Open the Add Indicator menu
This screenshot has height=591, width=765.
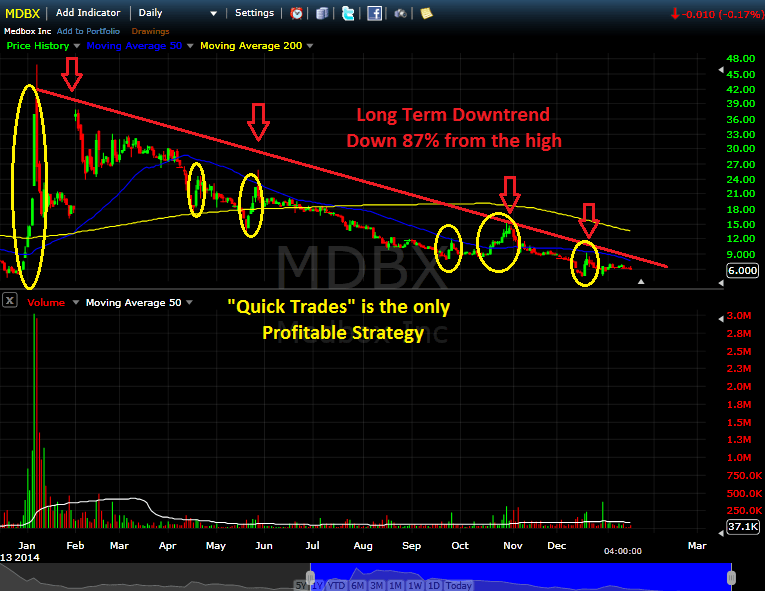(88, 13)
